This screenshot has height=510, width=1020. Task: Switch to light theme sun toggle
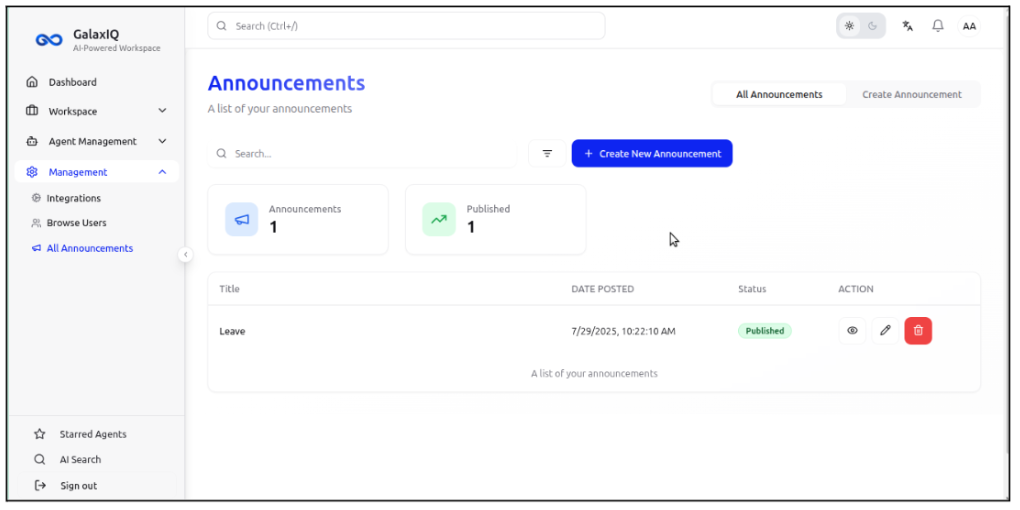(849, 26)
